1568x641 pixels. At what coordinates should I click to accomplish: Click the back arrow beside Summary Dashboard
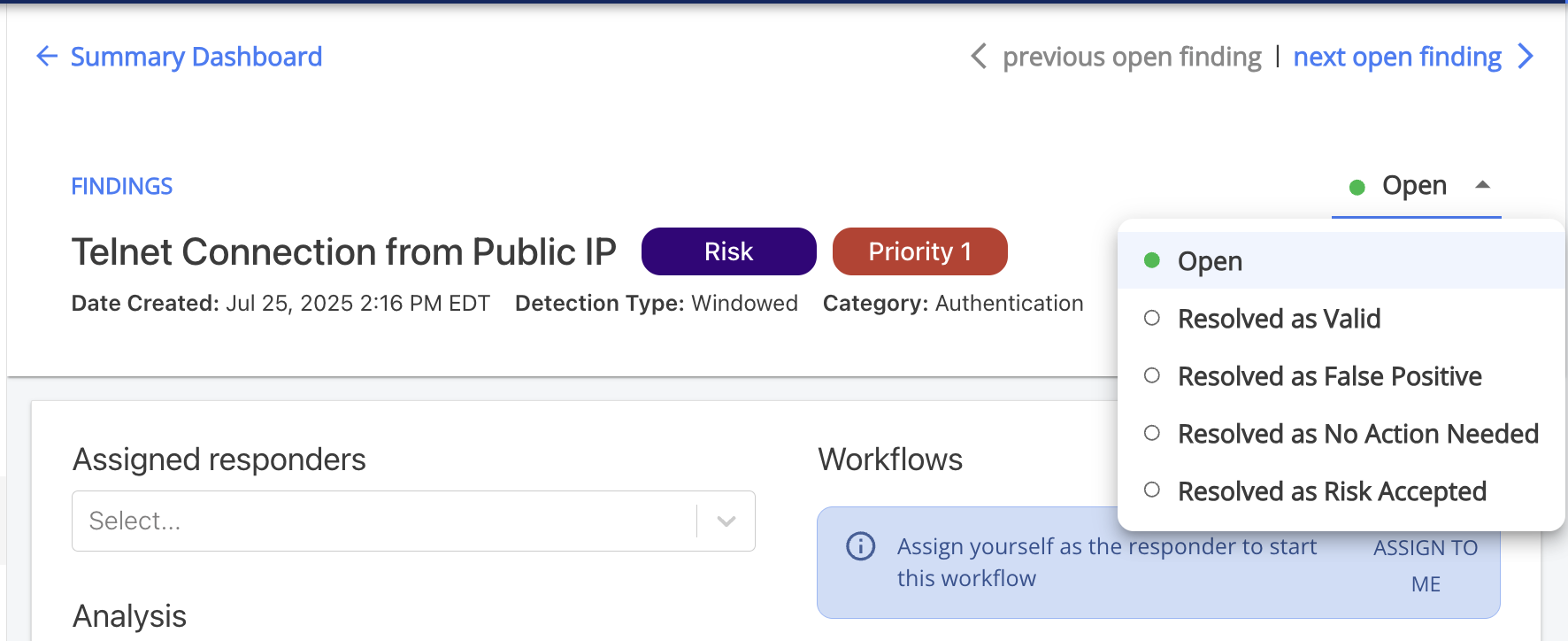click(47, 57)
